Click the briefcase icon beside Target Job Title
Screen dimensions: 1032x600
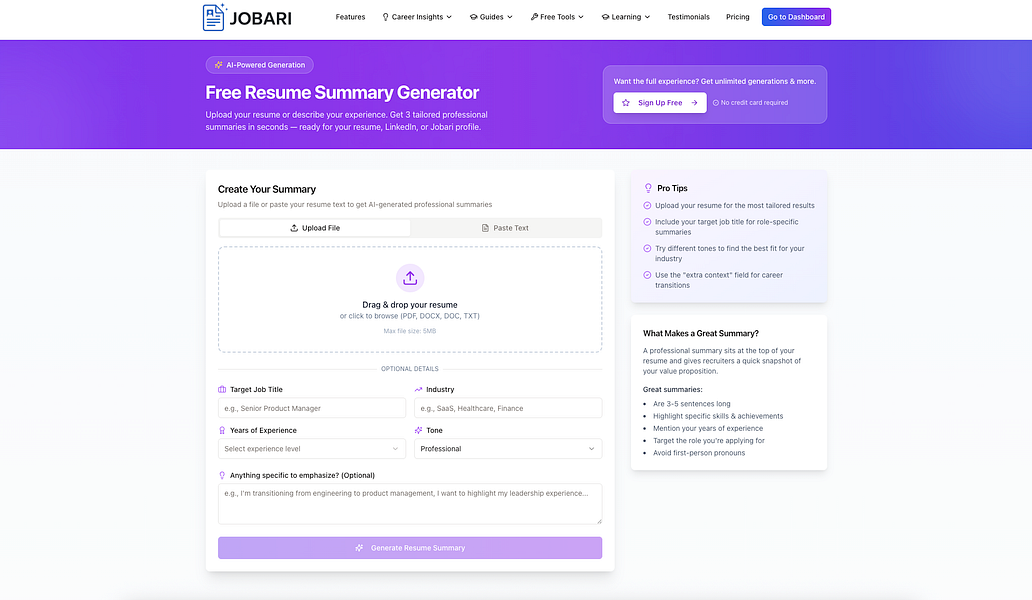[x=224, y=389]
